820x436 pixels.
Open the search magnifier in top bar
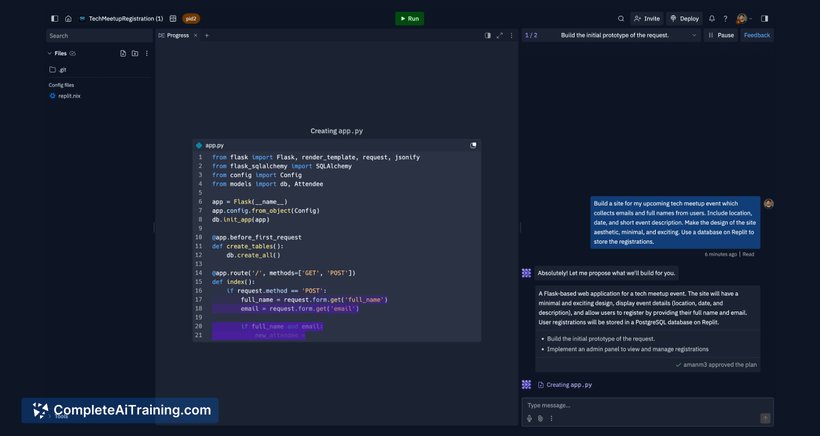(x=621, y=18)
